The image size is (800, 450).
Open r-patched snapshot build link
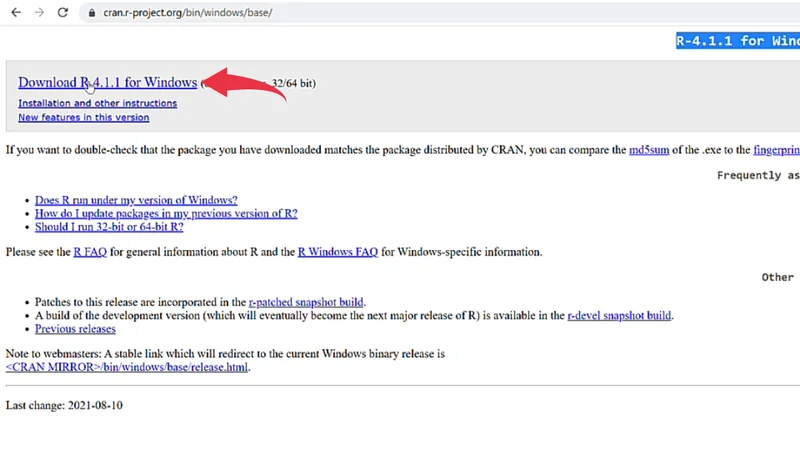click(306, 302)
